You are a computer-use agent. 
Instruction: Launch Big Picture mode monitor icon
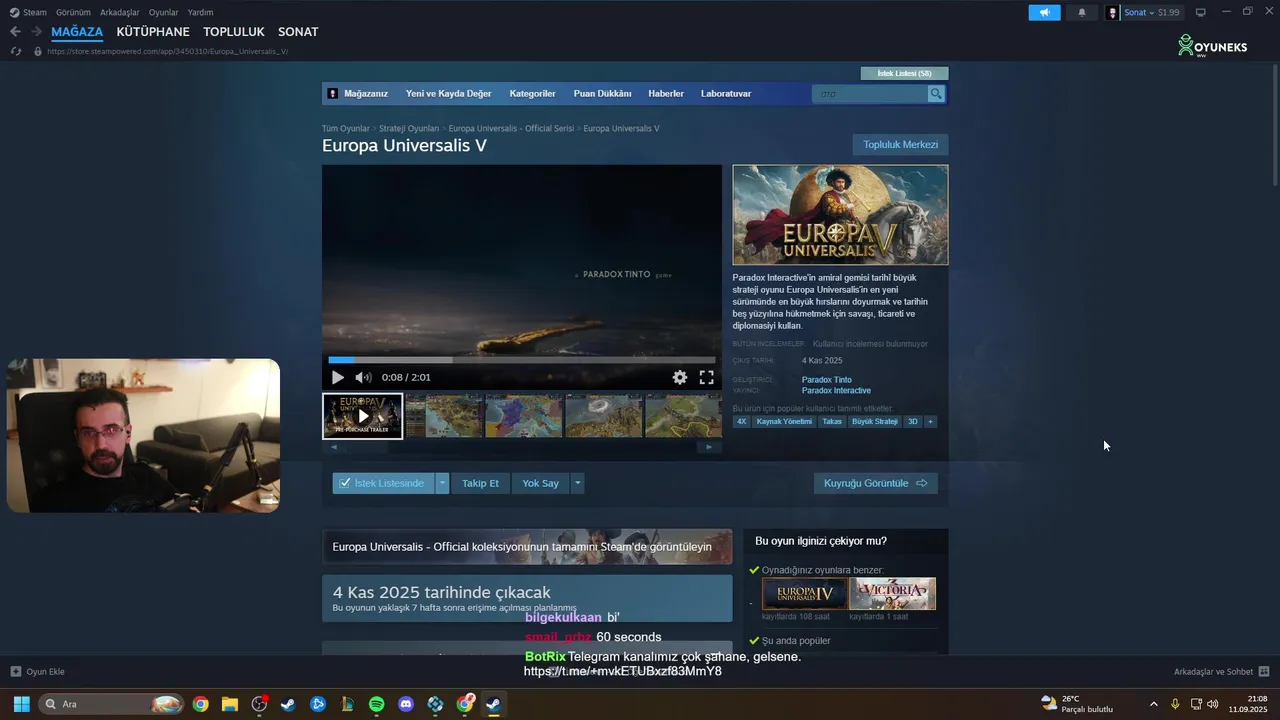[1201, 12]
